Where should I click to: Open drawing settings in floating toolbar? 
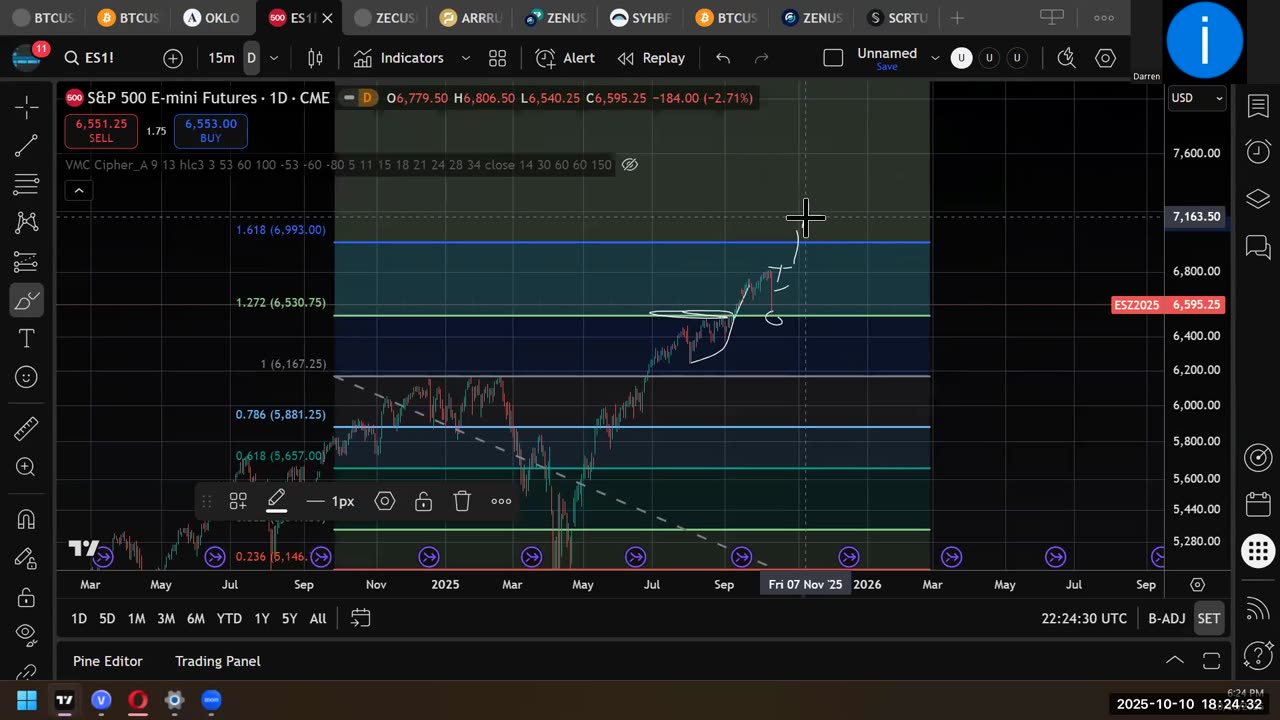(x=385, y=501)
